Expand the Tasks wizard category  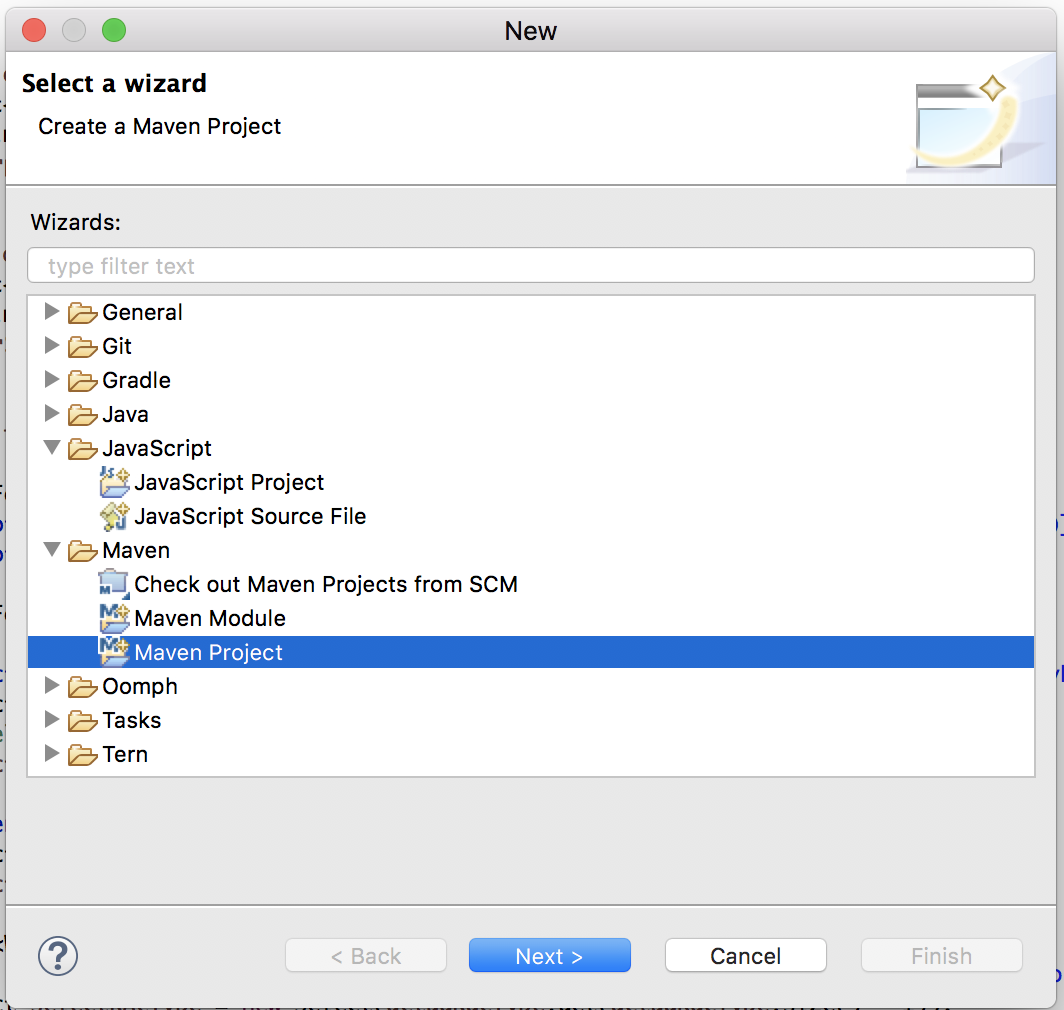[52, 720]
